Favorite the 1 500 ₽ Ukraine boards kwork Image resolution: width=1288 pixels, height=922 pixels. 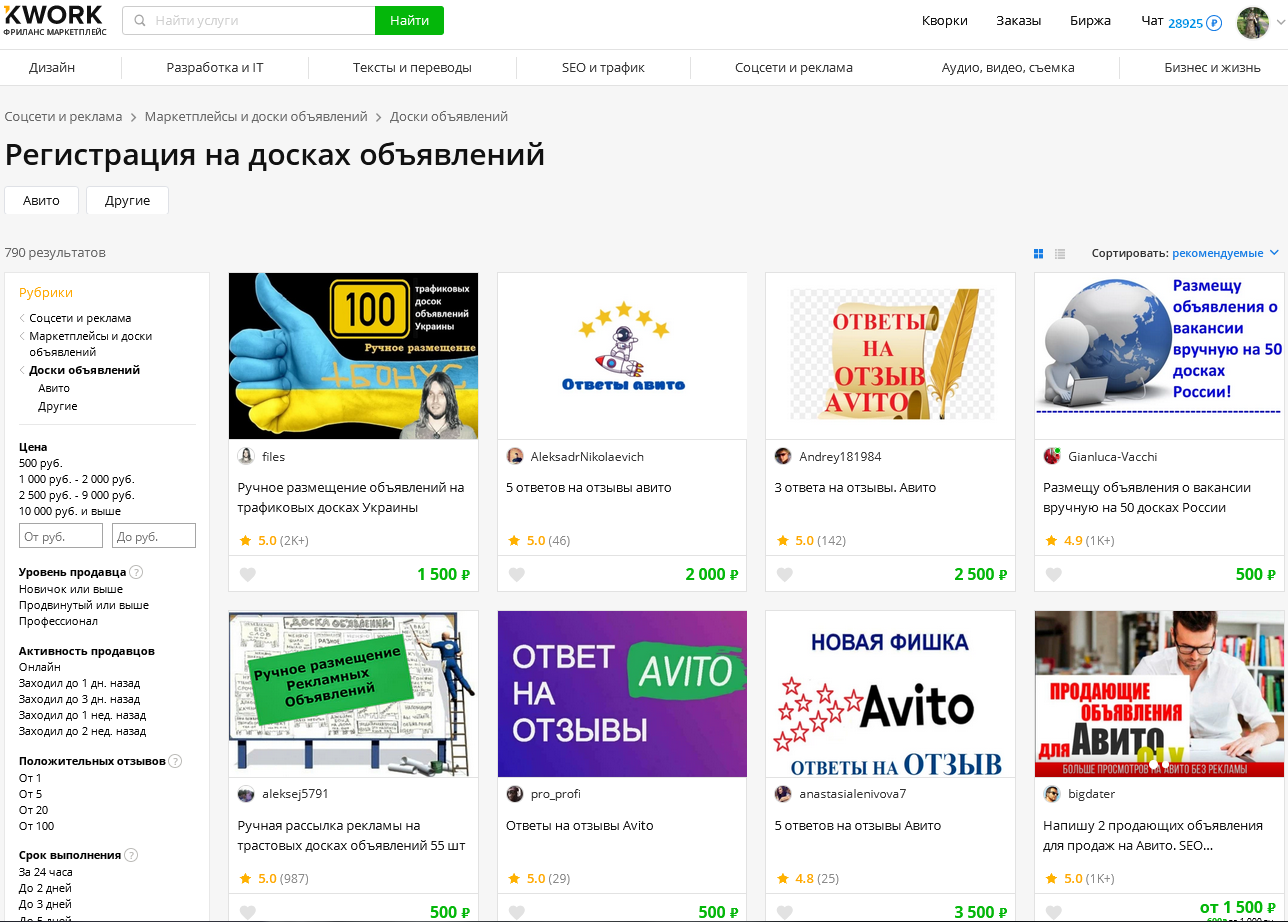click(247, 575)
